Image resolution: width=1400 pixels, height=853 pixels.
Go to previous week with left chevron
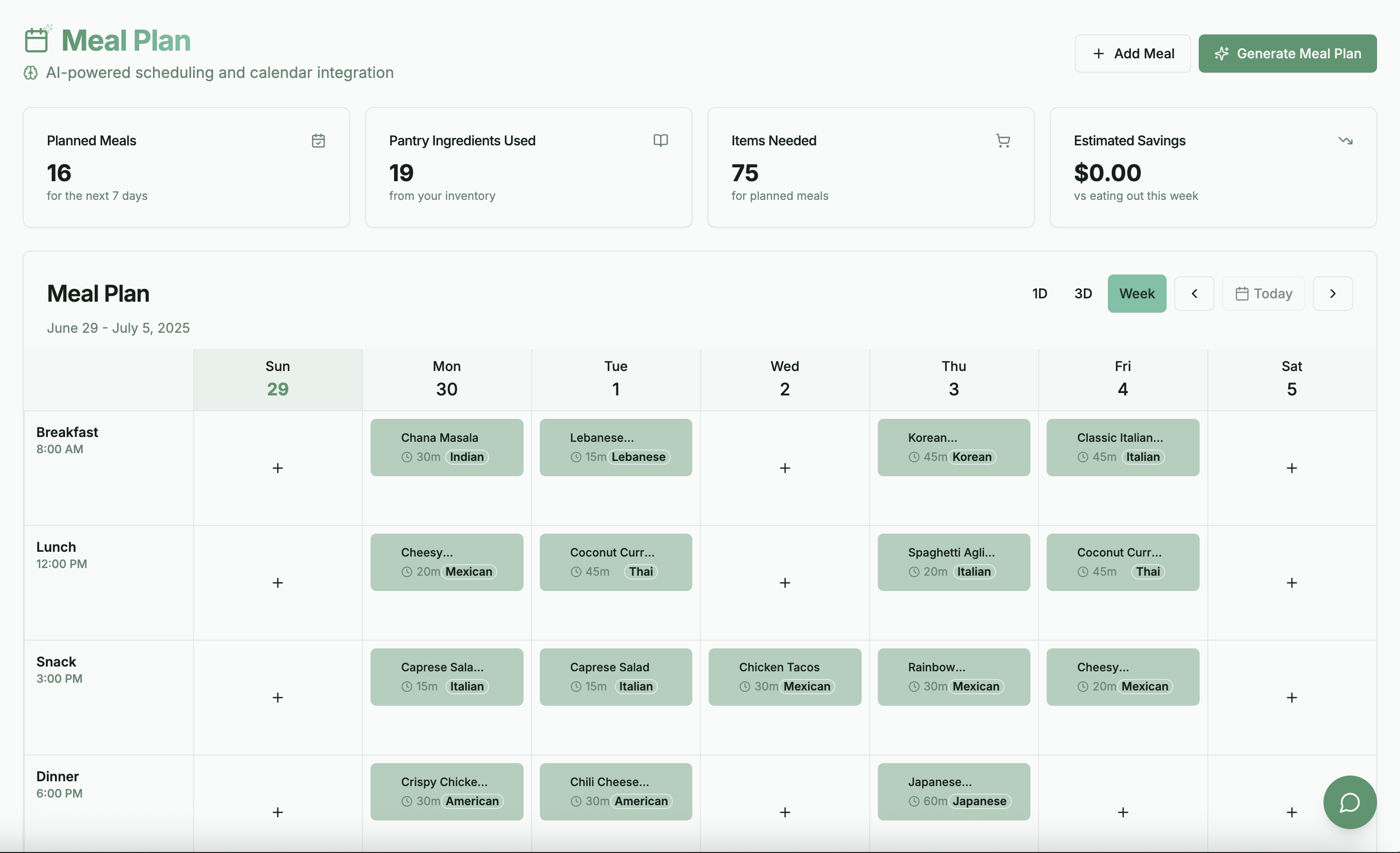pyautogui.click(x=1194, y=293)
